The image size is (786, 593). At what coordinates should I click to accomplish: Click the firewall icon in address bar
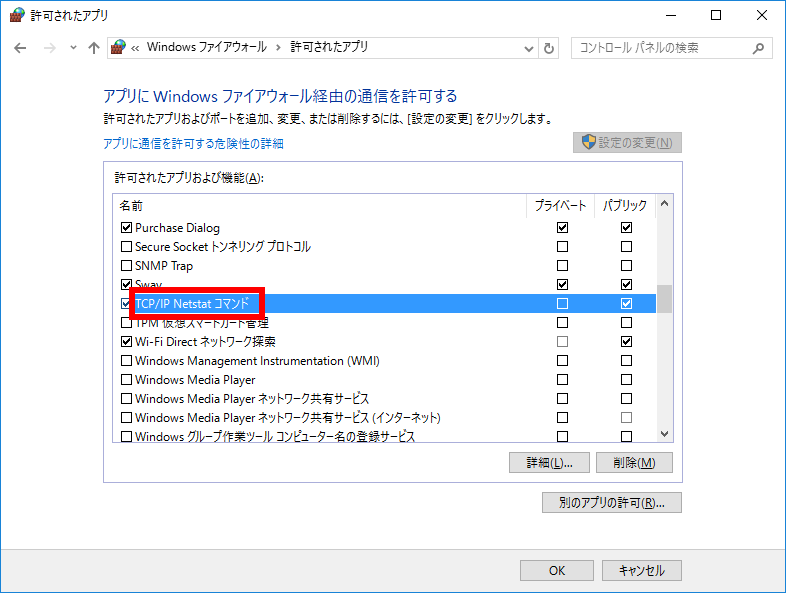pos(118,48)
